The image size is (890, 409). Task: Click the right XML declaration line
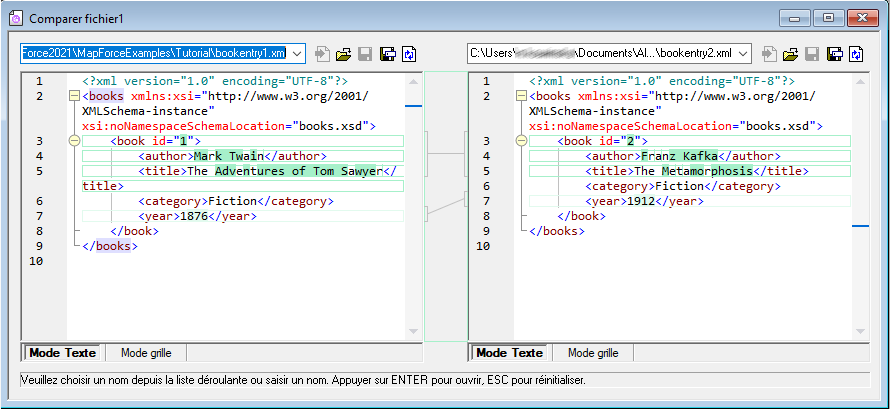tap(662, 82)
